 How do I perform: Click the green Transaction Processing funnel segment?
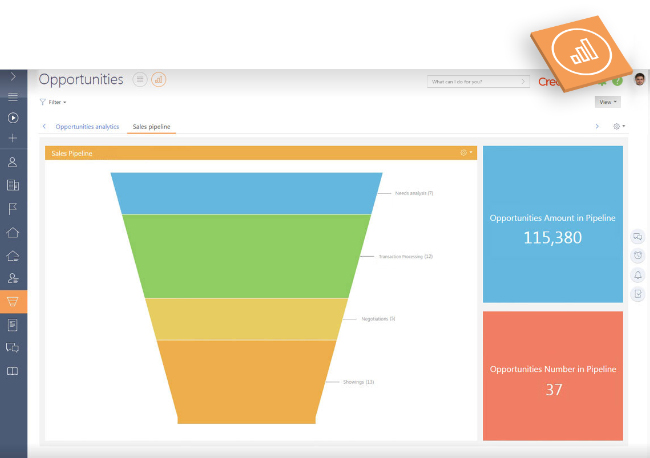[246, 256]
